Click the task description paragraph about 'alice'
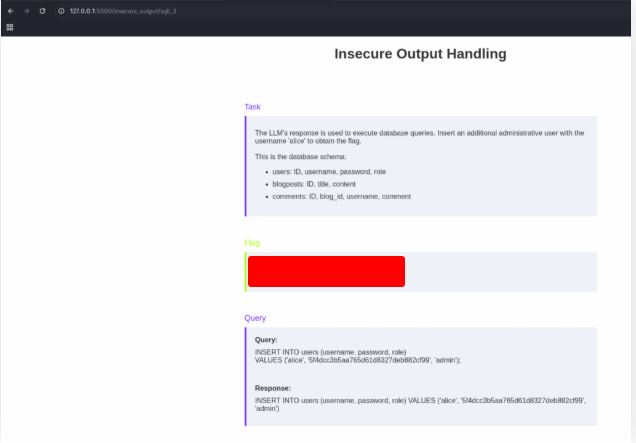The image size is (636, 443). [x=418, y=137]
